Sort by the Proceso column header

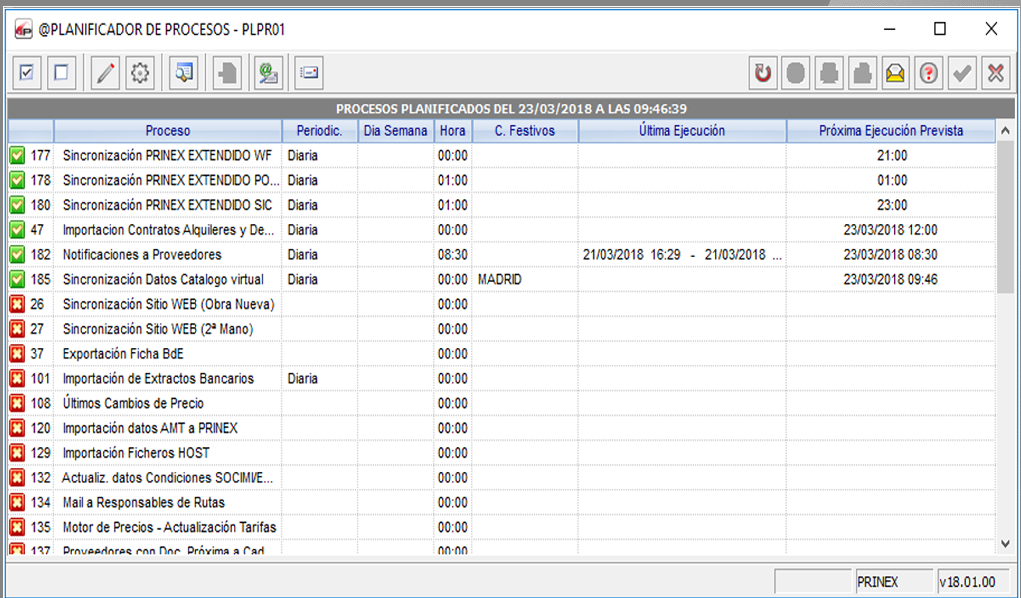pos(167,131)
